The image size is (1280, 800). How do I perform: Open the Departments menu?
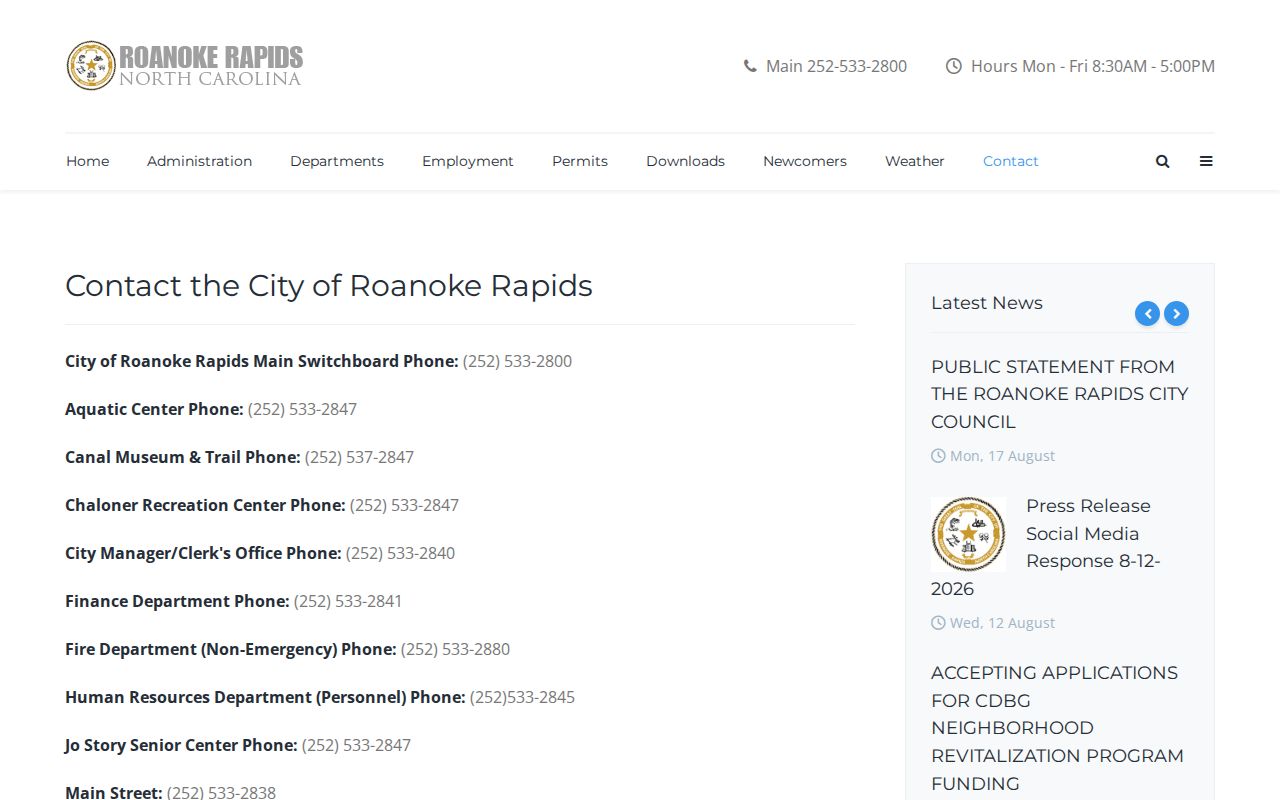click(337, 161)
